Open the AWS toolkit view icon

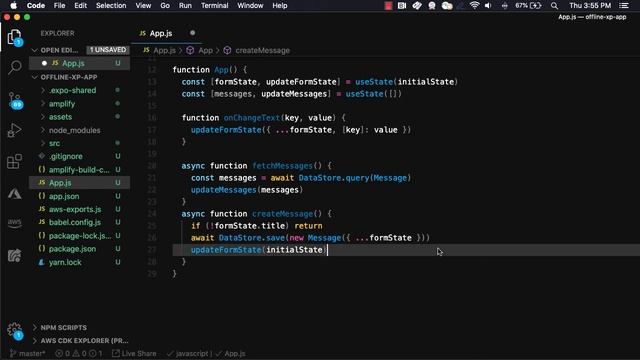14,222
